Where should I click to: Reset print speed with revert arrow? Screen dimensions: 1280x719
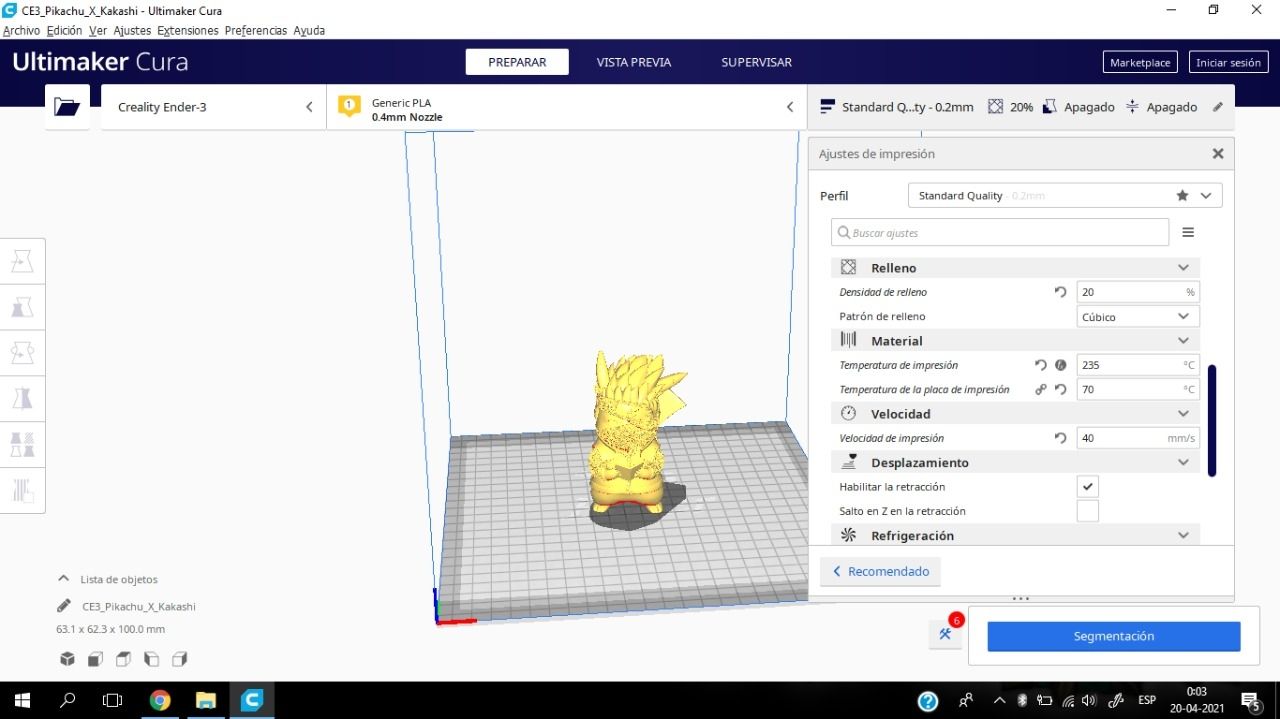(x=1061, y=438)
